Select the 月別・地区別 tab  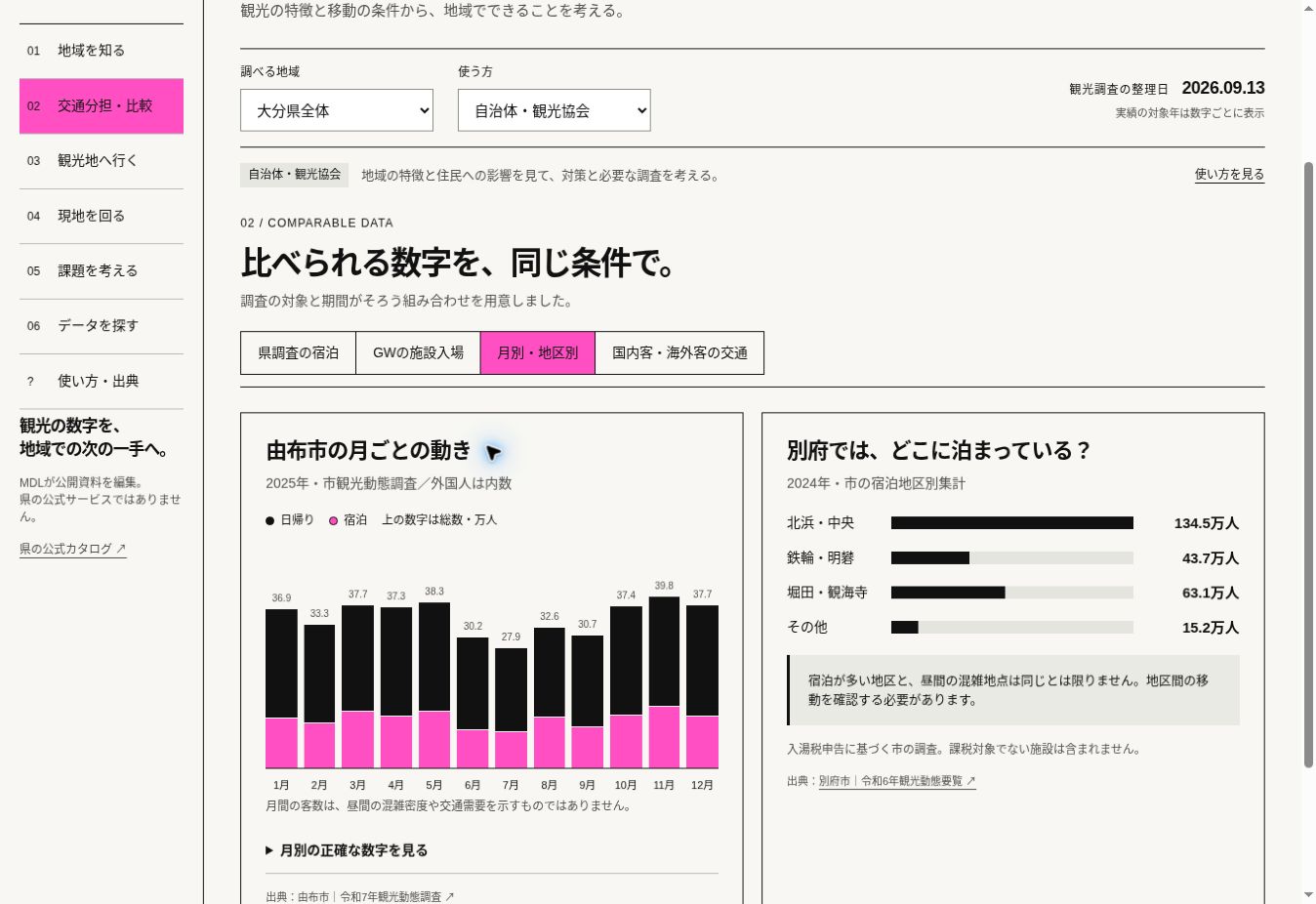coord(538,352)
